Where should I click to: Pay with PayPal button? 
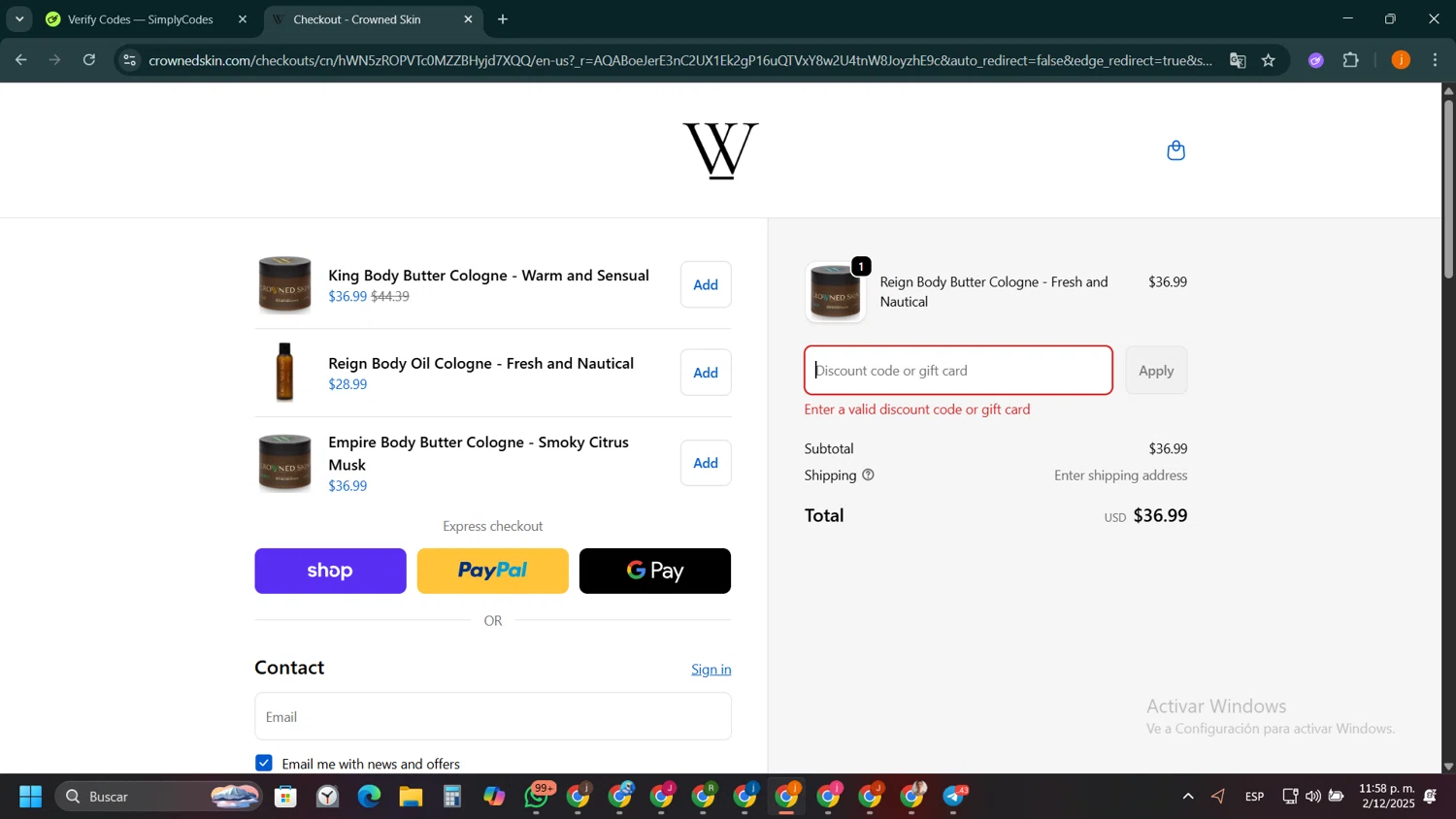pyautogui.click(x=493, y=571)
